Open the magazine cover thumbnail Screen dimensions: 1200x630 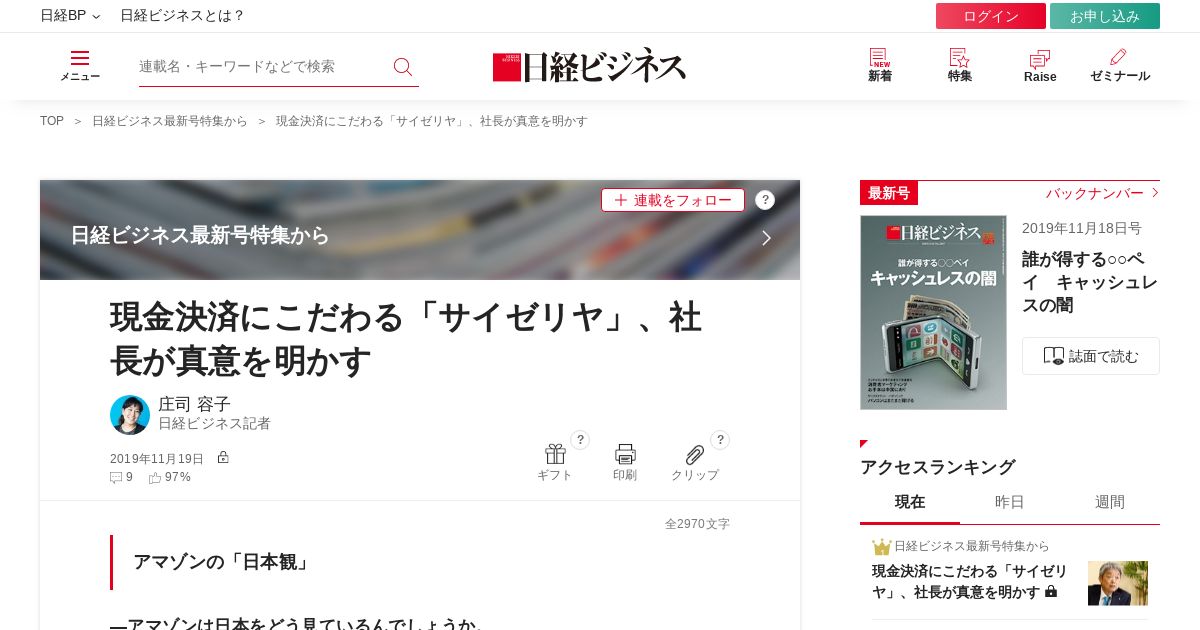(933, 313)
